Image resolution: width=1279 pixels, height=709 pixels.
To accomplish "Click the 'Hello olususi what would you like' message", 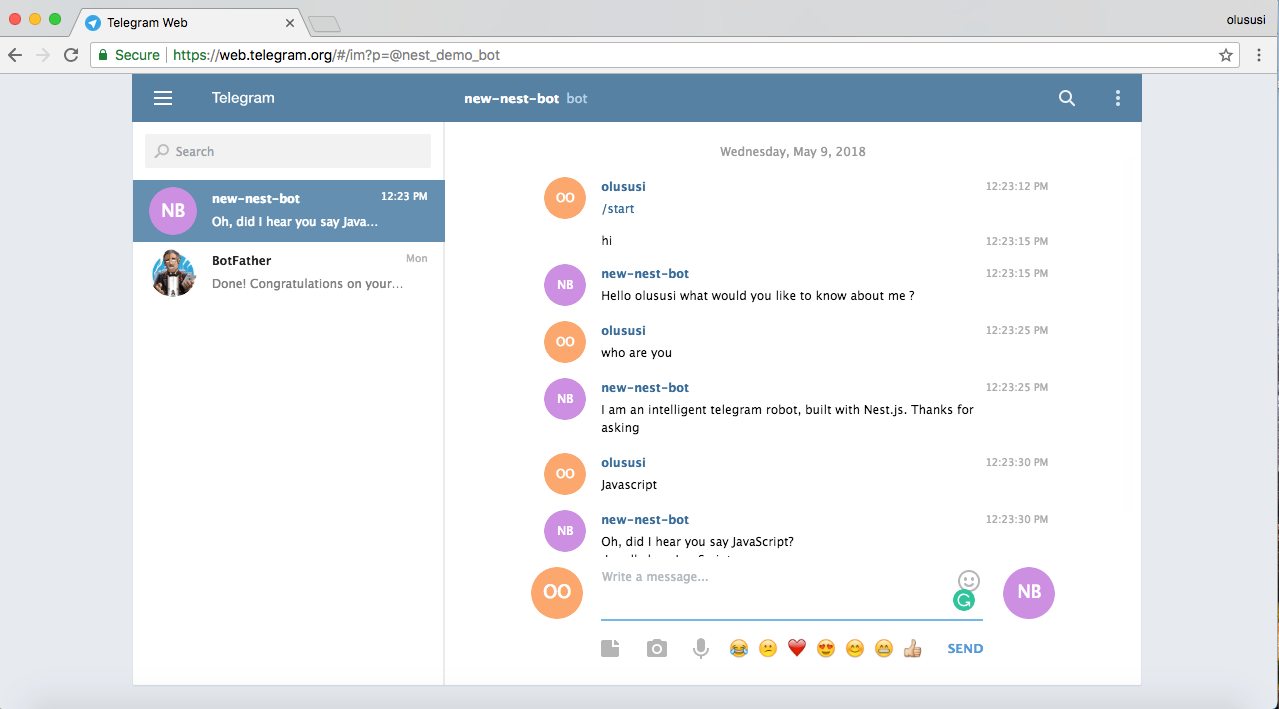I will point(758,296).
